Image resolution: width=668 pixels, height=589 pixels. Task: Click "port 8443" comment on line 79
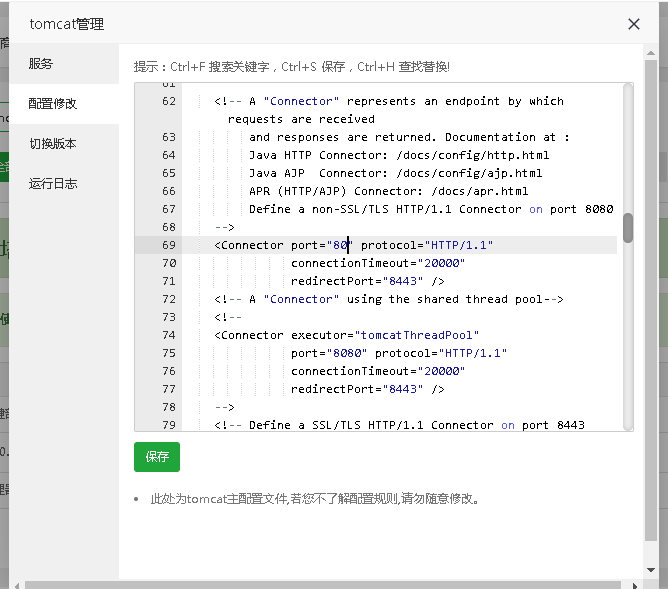(x=553, y=425)
